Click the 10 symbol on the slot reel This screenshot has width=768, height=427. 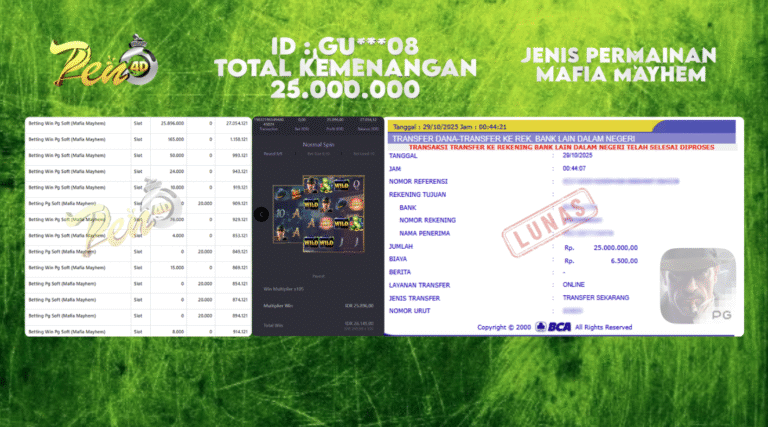pyautogui.click(x=280, y=214)
